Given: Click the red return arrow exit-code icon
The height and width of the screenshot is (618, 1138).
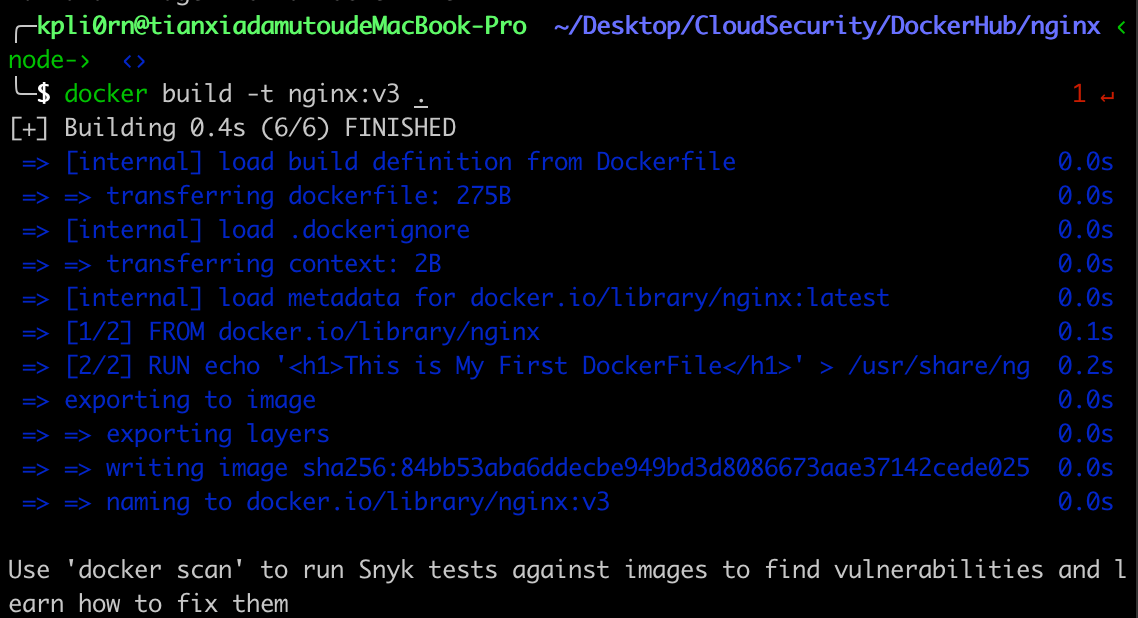Looking at the screenshot, I should click(1107, 96).
